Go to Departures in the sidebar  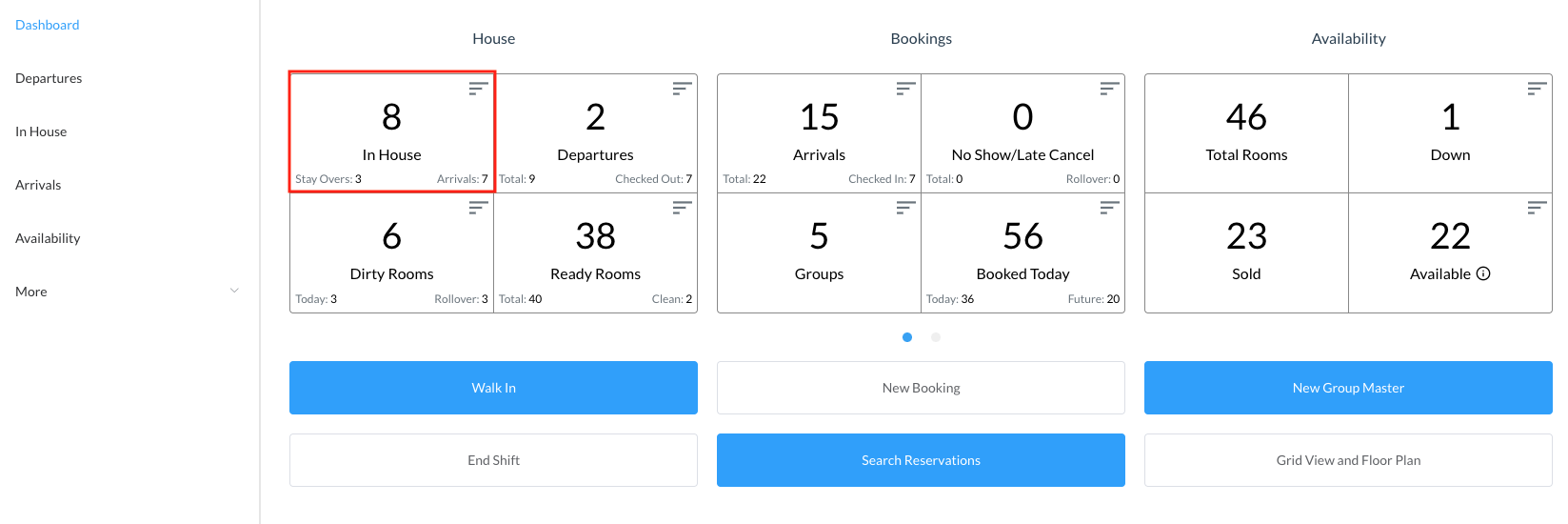click(49, 78)
